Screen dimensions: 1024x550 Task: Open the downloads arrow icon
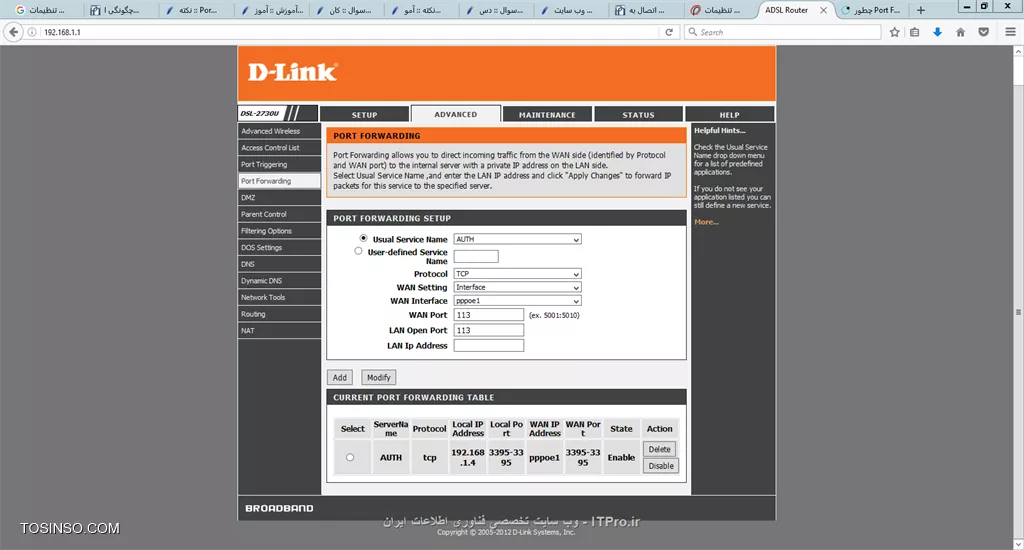coord(937,32)
